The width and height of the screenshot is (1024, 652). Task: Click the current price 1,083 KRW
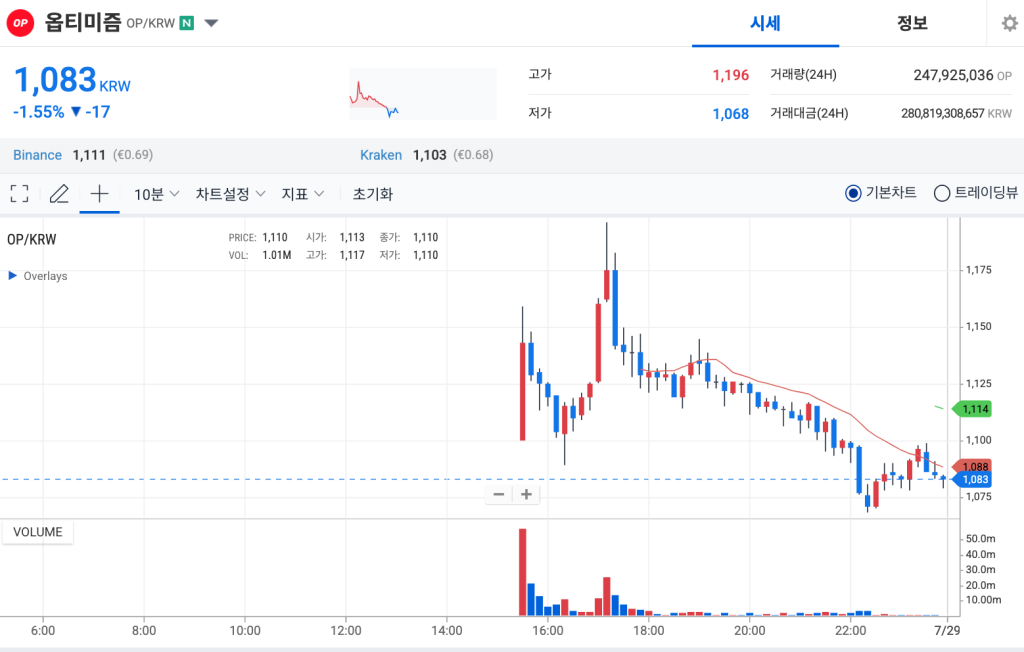coord(72,81)
